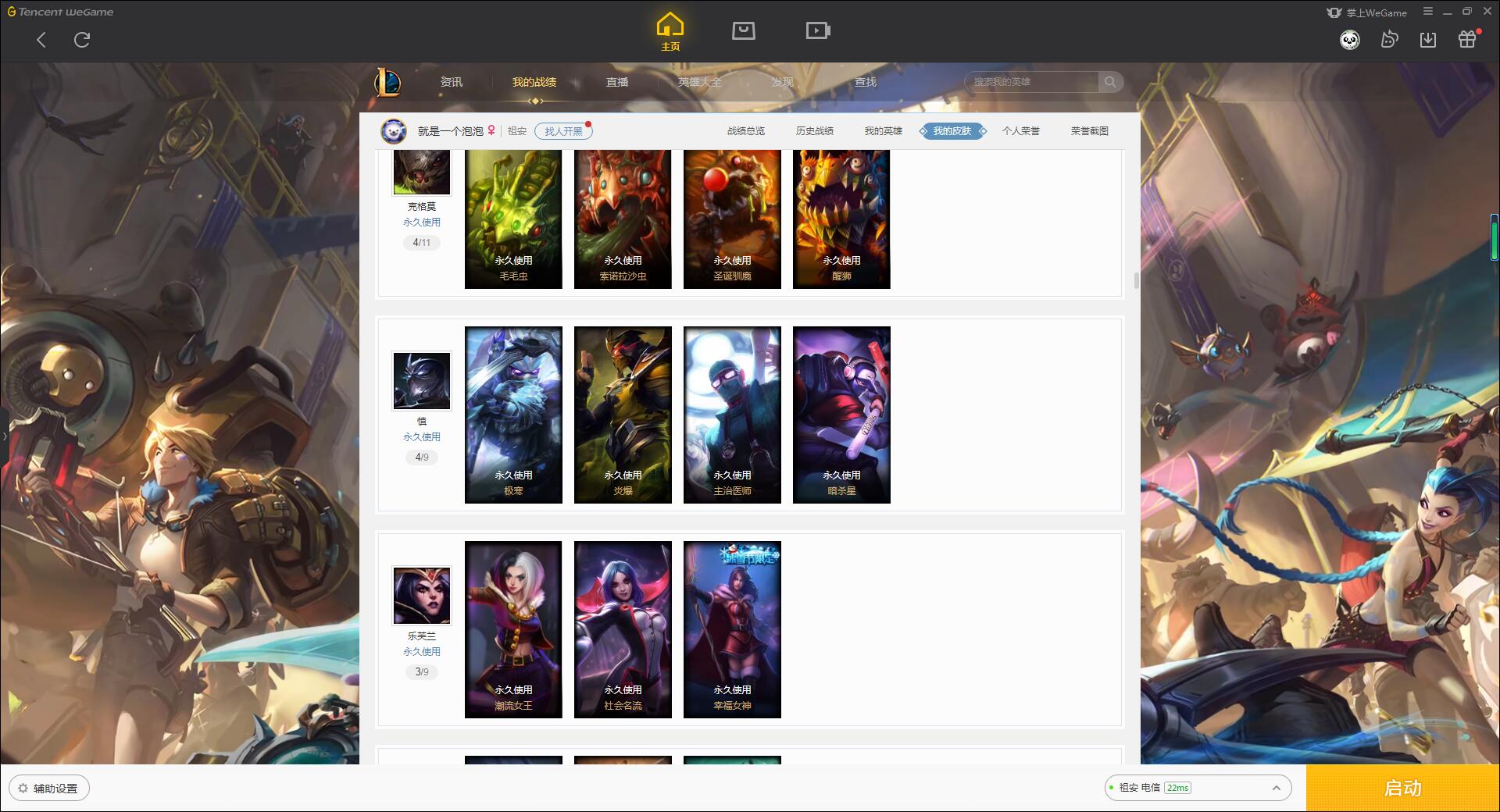Switch to 战绩总览 sub-tab

[x=746, y=131]
